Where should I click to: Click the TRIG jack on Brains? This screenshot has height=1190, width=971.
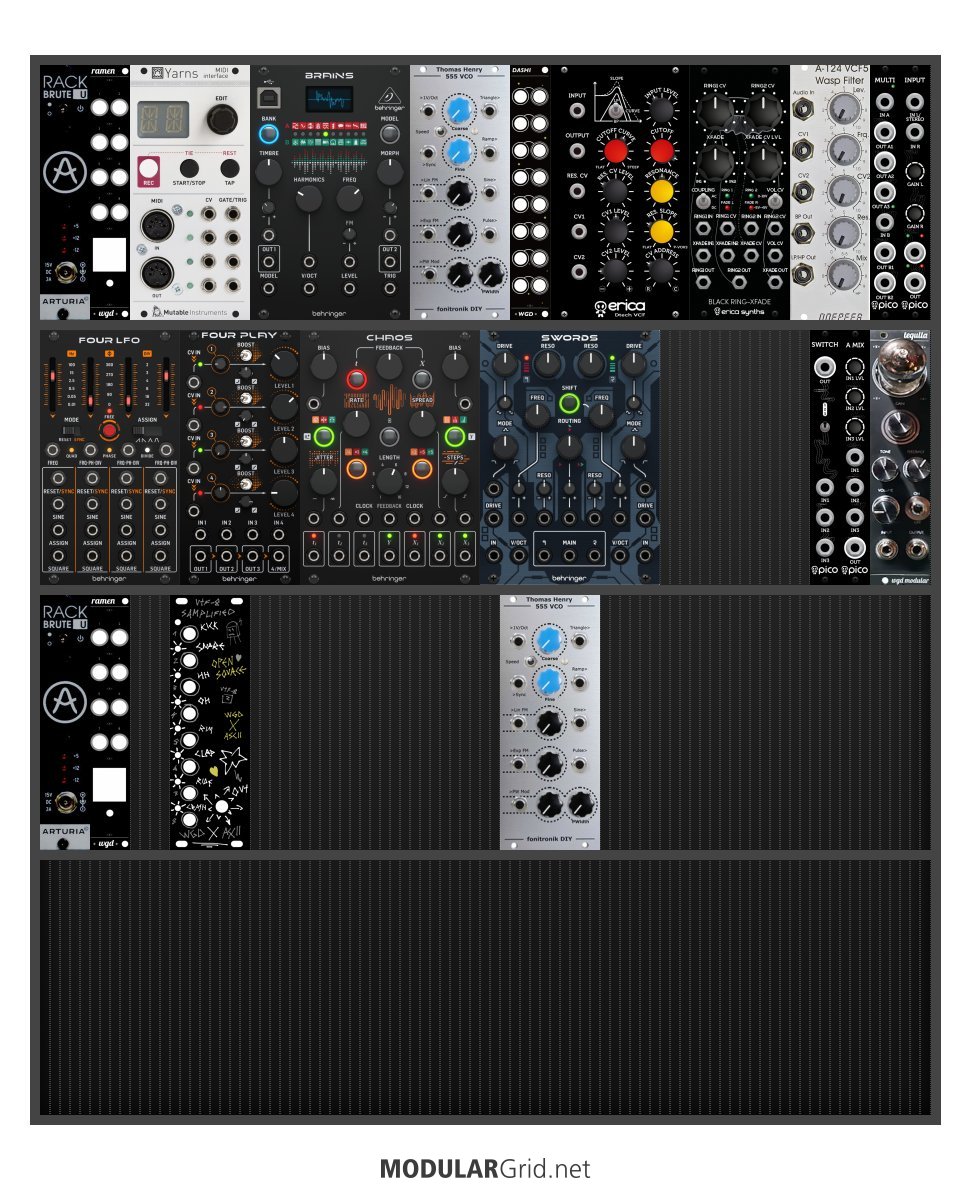389,288
